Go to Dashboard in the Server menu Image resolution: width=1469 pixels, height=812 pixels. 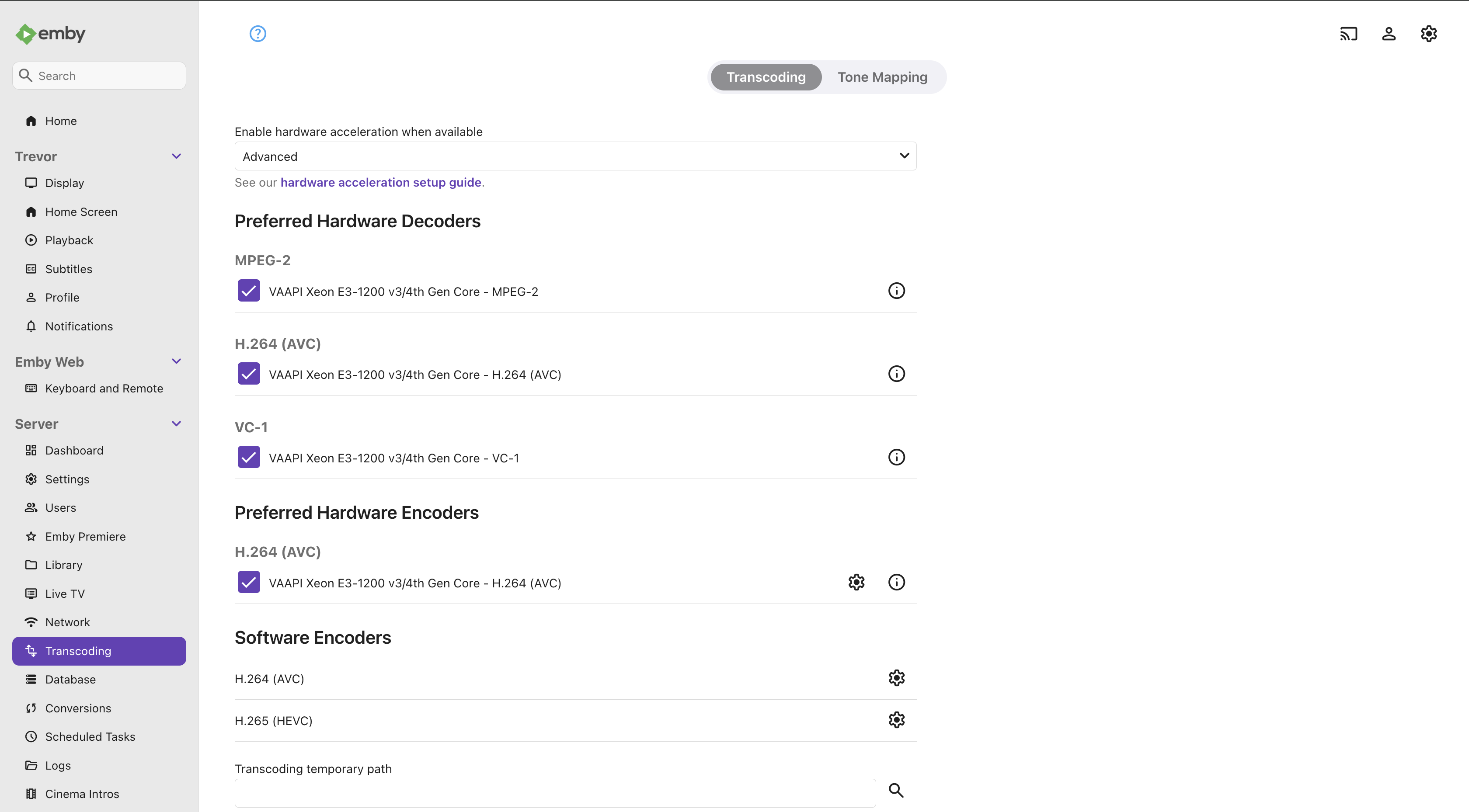[74, 451]
